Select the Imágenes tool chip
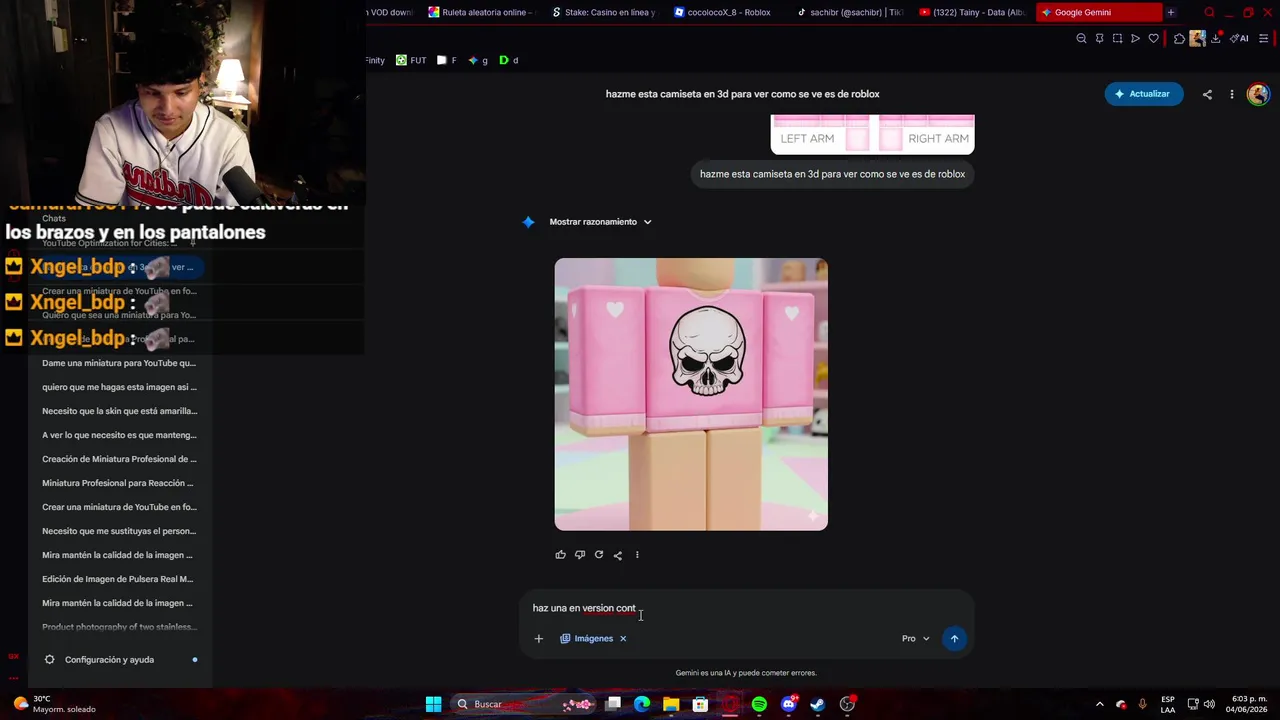The image size is (1280, 720). (x=587, y=638)
